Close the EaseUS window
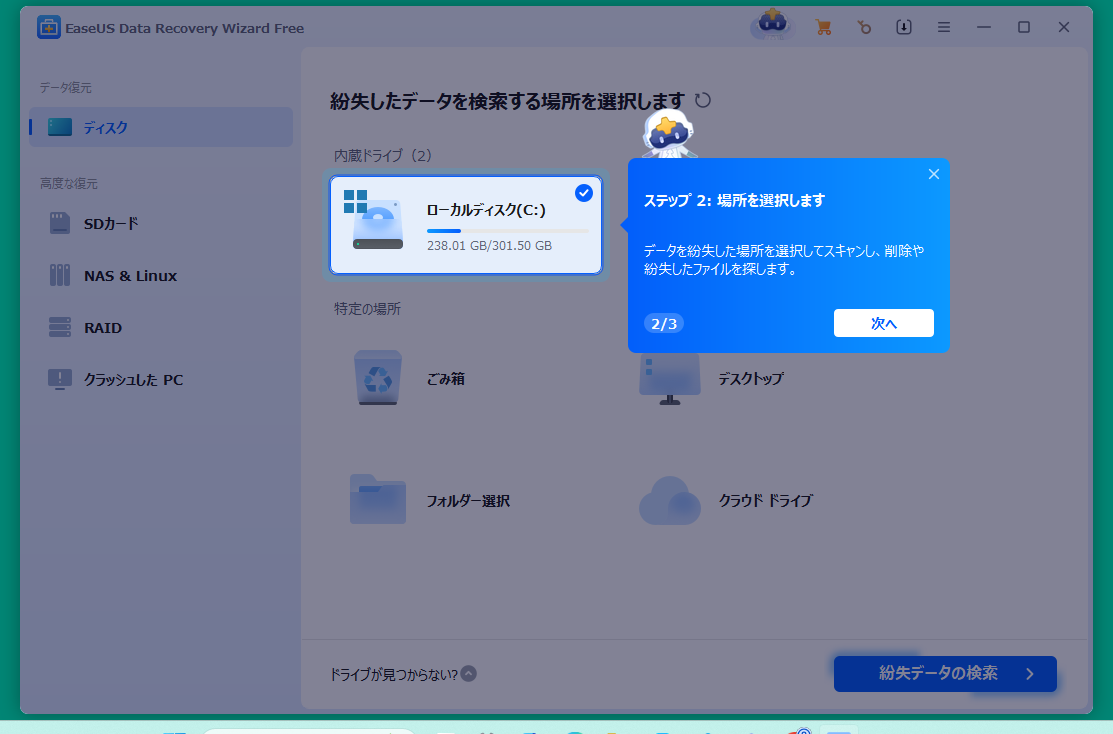 1063,28
